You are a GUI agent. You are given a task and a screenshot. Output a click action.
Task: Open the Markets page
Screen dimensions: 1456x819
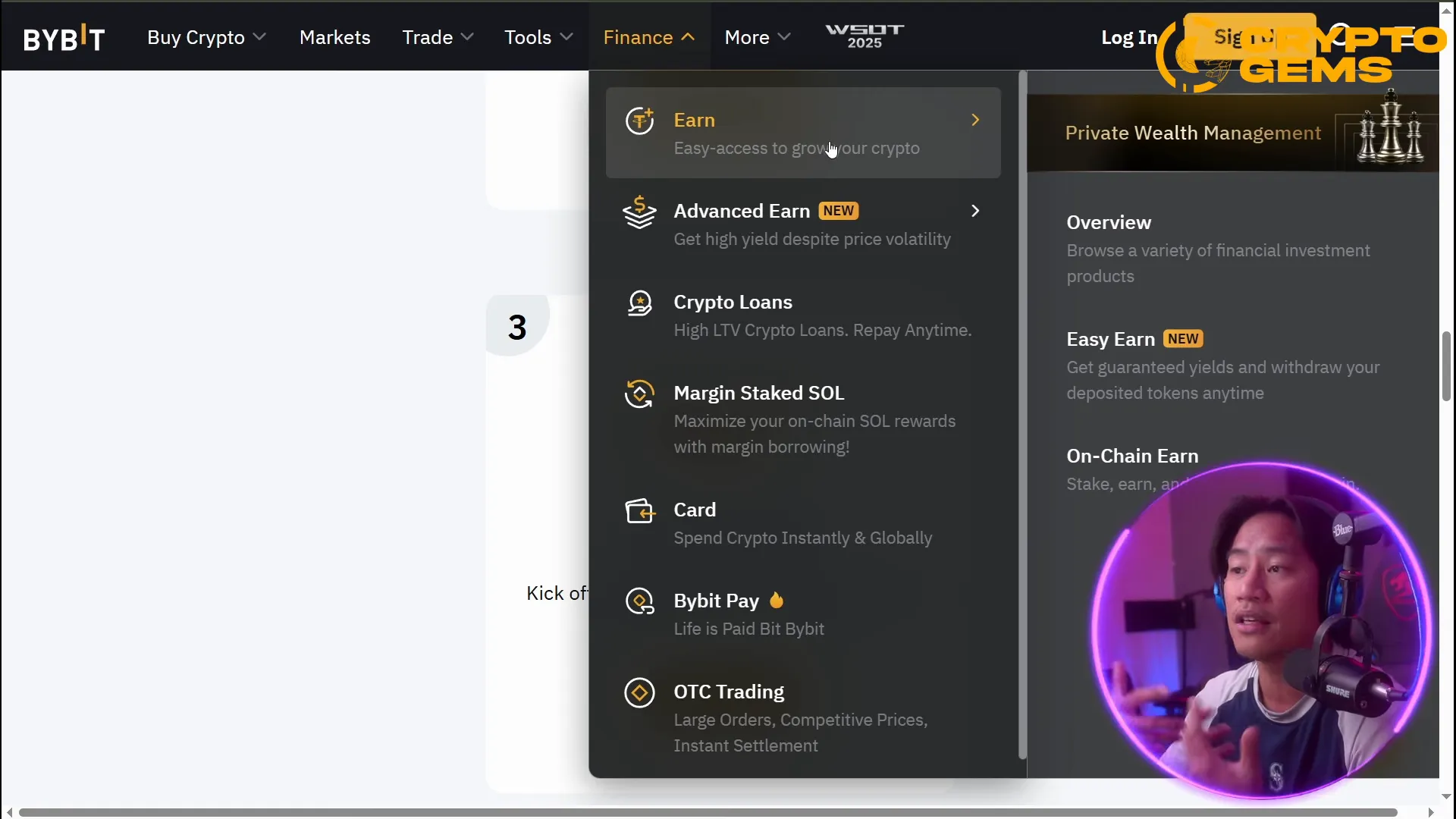[334, 37]
